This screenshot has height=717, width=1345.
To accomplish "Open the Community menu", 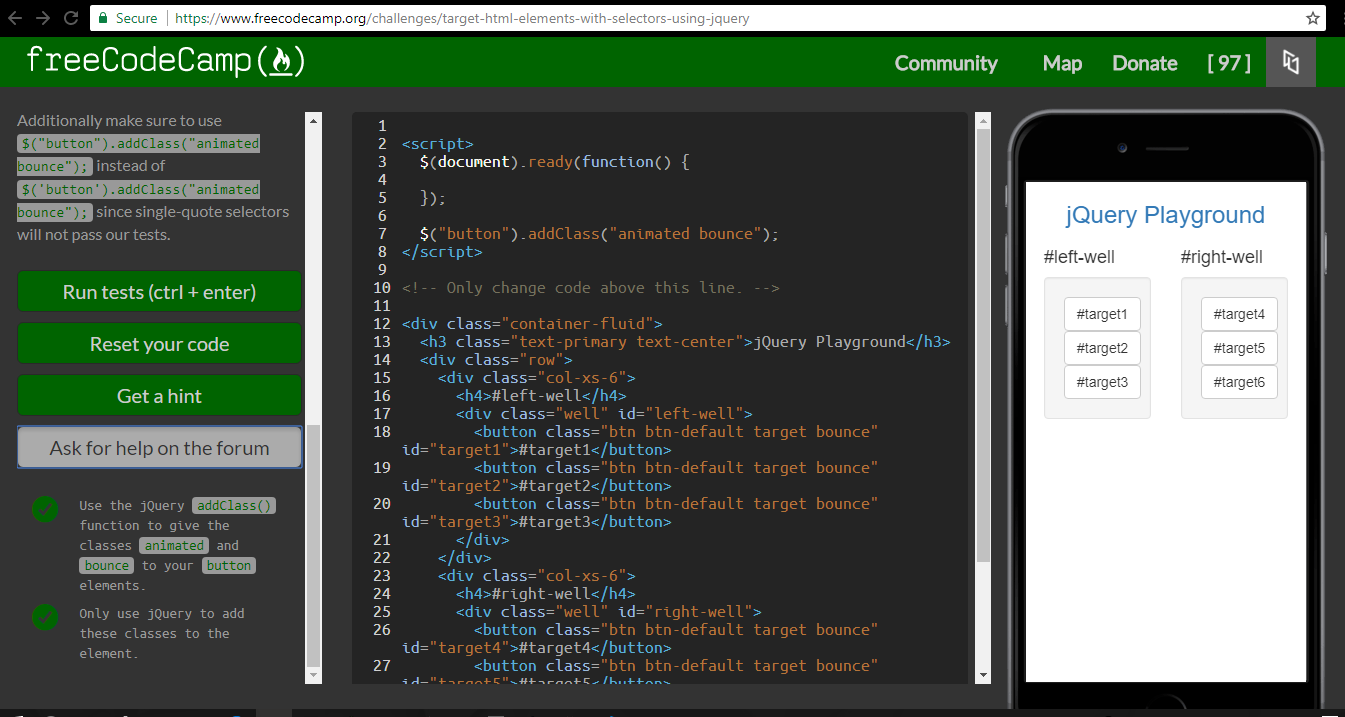I will coord(946,63).
